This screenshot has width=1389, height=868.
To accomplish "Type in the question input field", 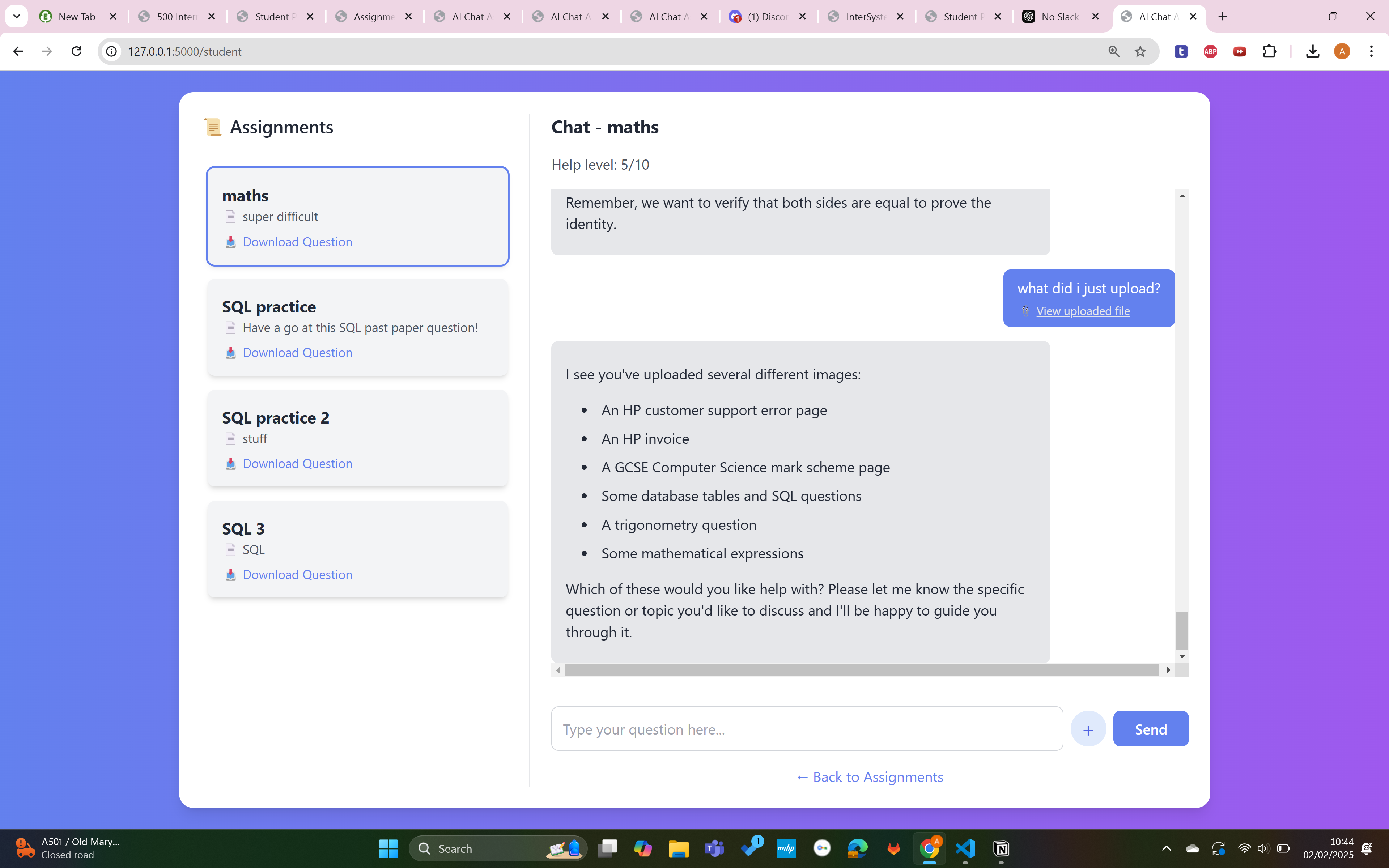I will point(806,729).
